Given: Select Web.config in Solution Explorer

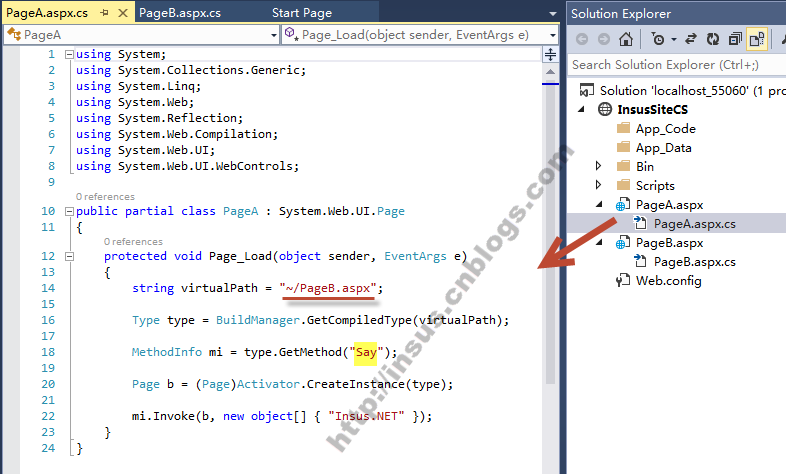Looking at the screenshot, I should coord(668,280).
